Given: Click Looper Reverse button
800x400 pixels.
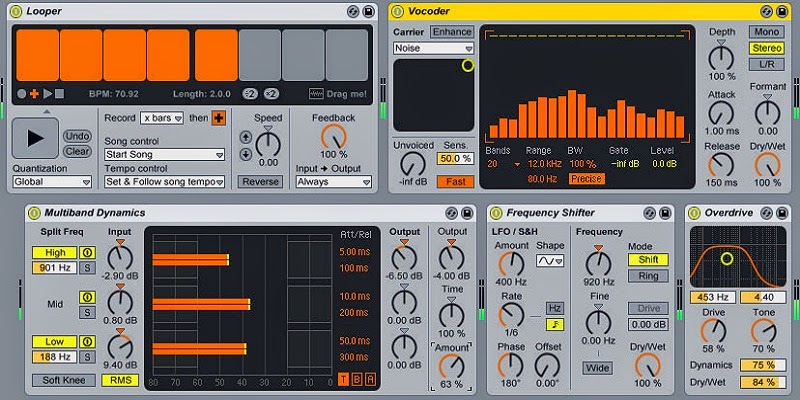Looking at the screenshot, I should (260, 182).
